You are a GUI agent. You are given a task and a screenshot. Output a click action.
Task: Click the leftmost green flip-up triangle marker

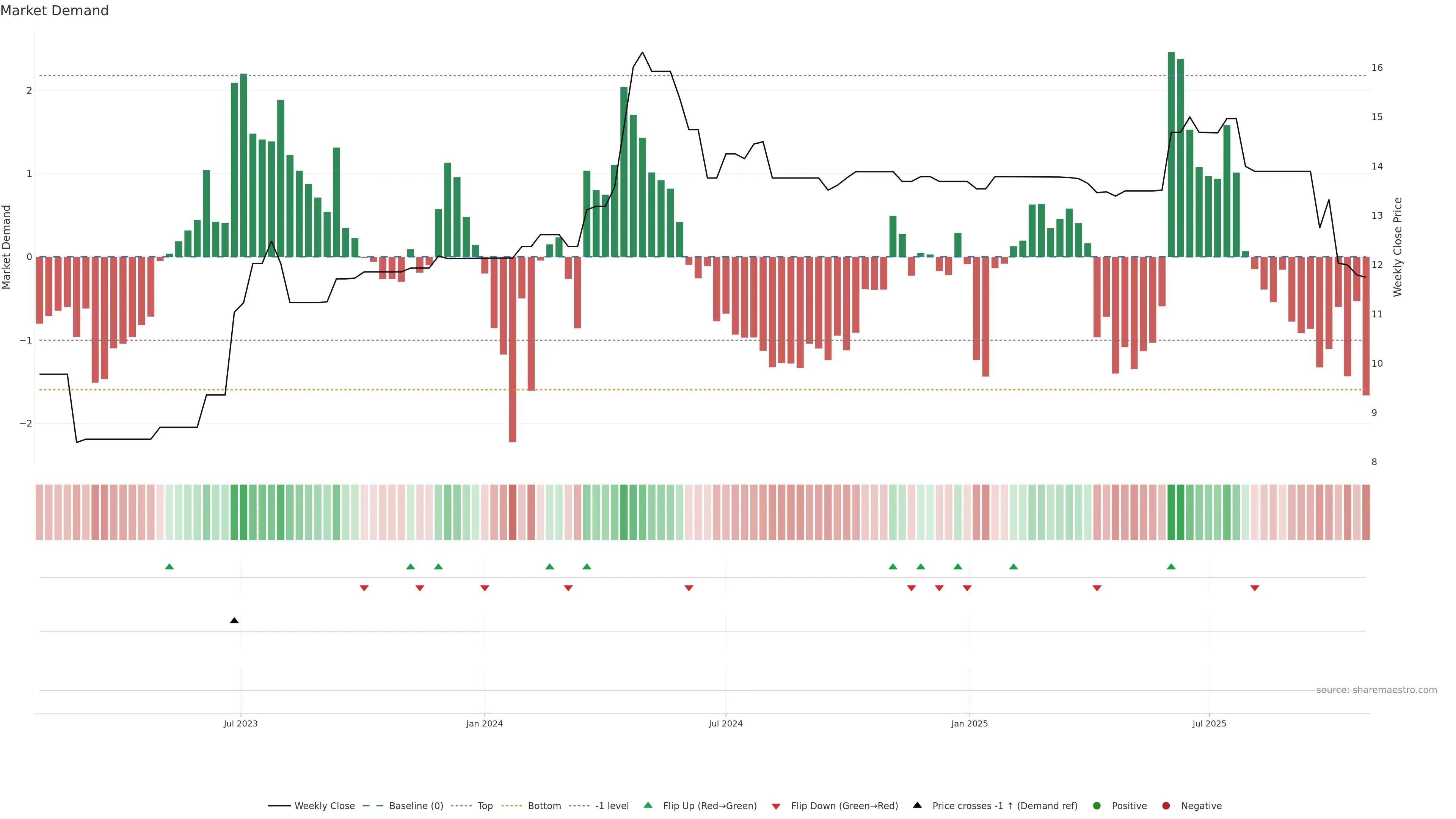[x=169, y=566]
